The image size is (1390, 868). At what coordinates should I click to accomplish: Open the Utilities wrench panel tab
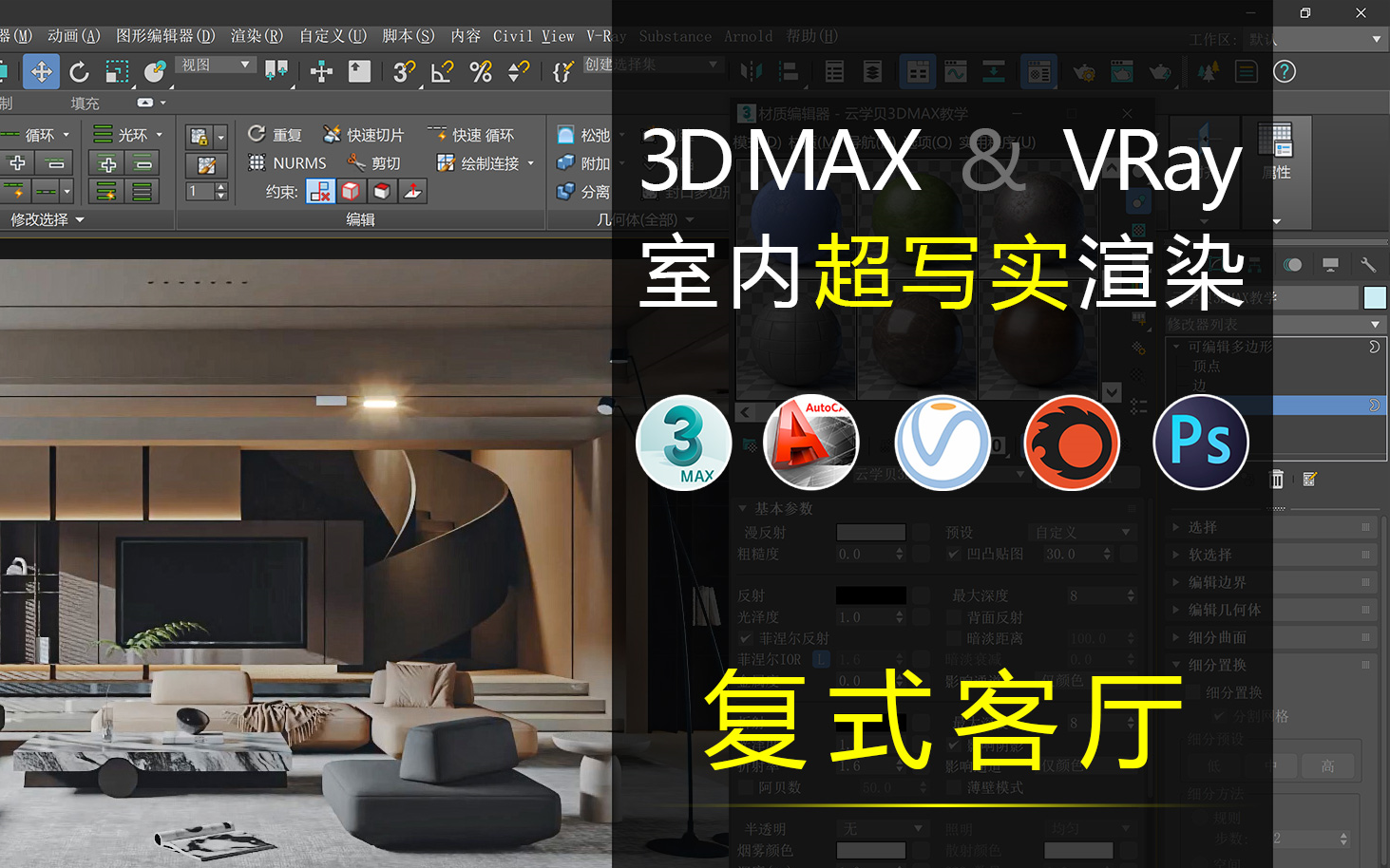pos(1368,265)
